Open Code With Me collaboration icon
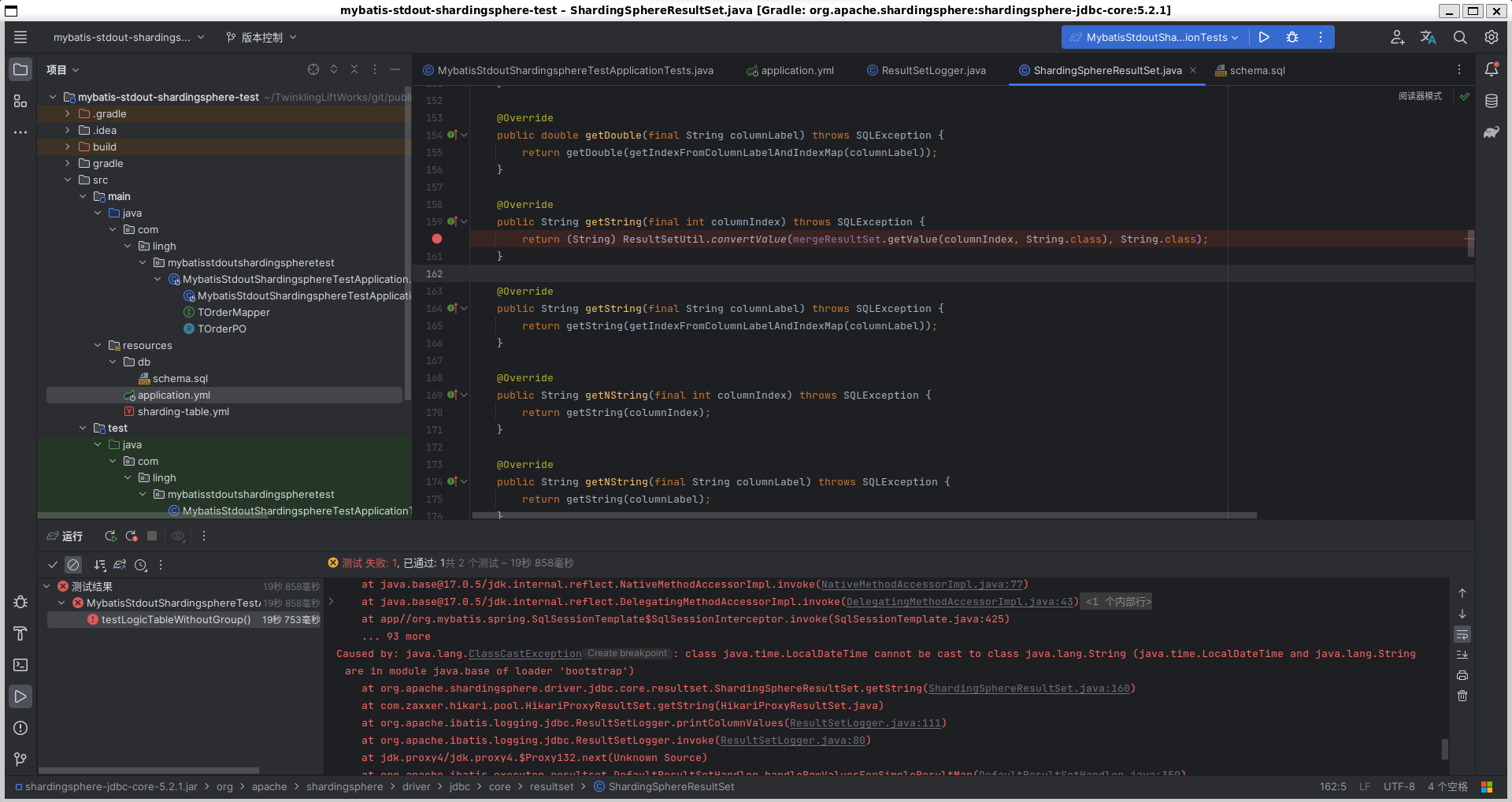The height and width of the screenshot is (802, 1512). pos(1397,37)
